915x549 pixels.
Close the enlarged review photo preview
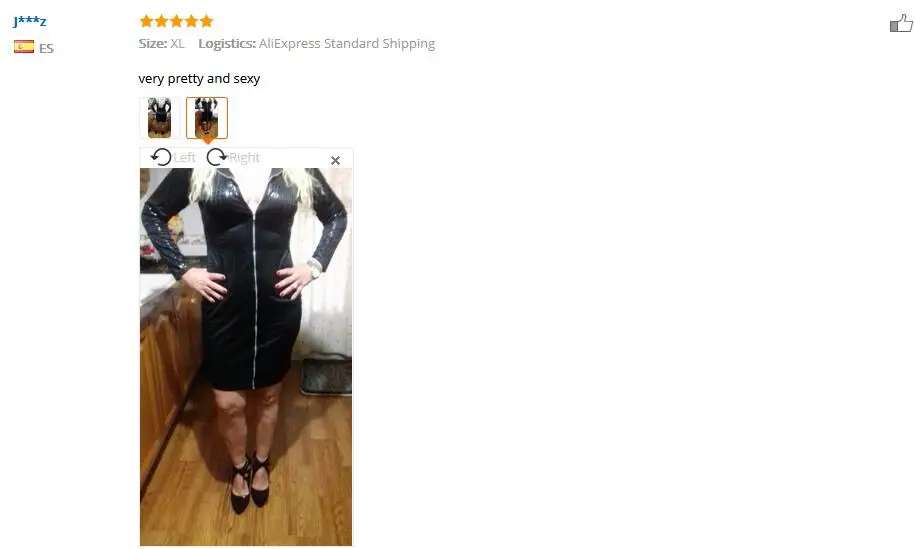coord(336,160)
